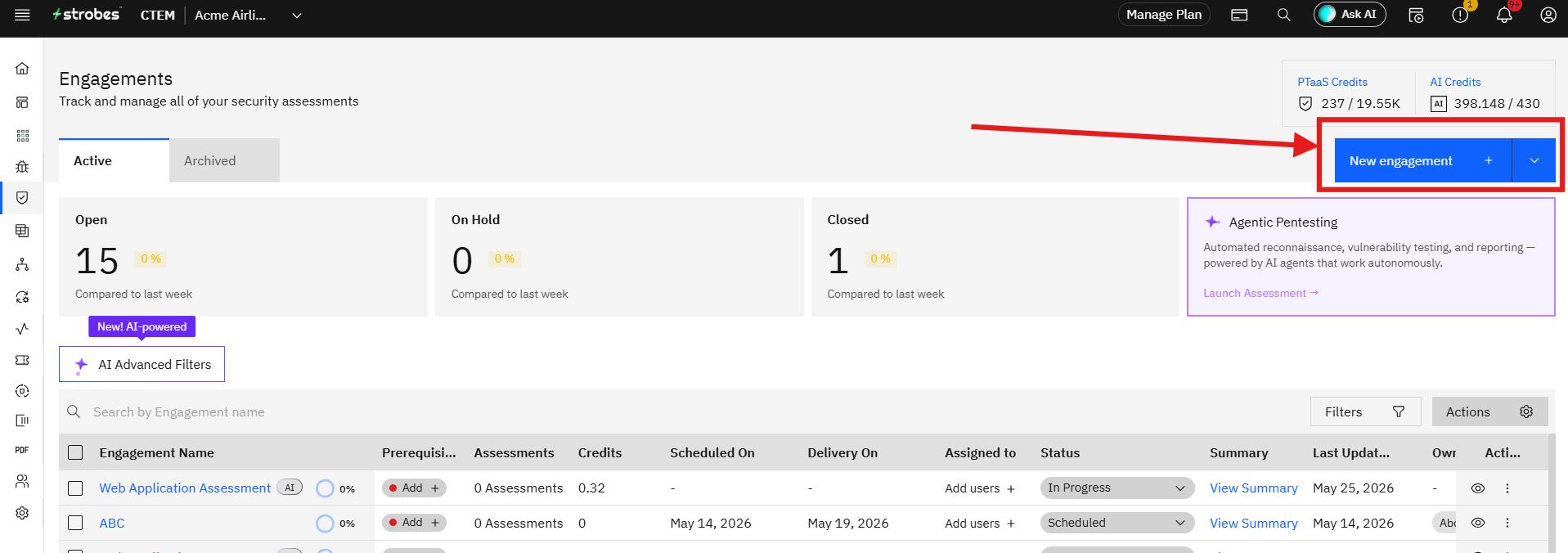
Task: Open the shield check engagements icon in the sidebar
Action: [x=22, y=198]
